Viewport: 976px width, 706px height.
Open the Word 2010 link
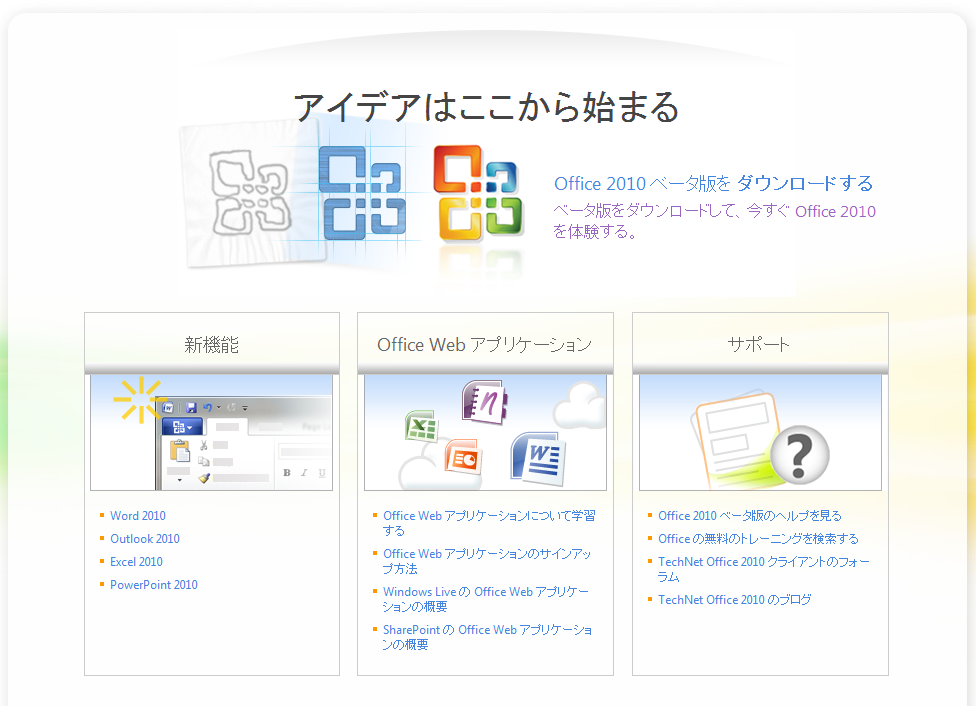(x=138, y=515)
